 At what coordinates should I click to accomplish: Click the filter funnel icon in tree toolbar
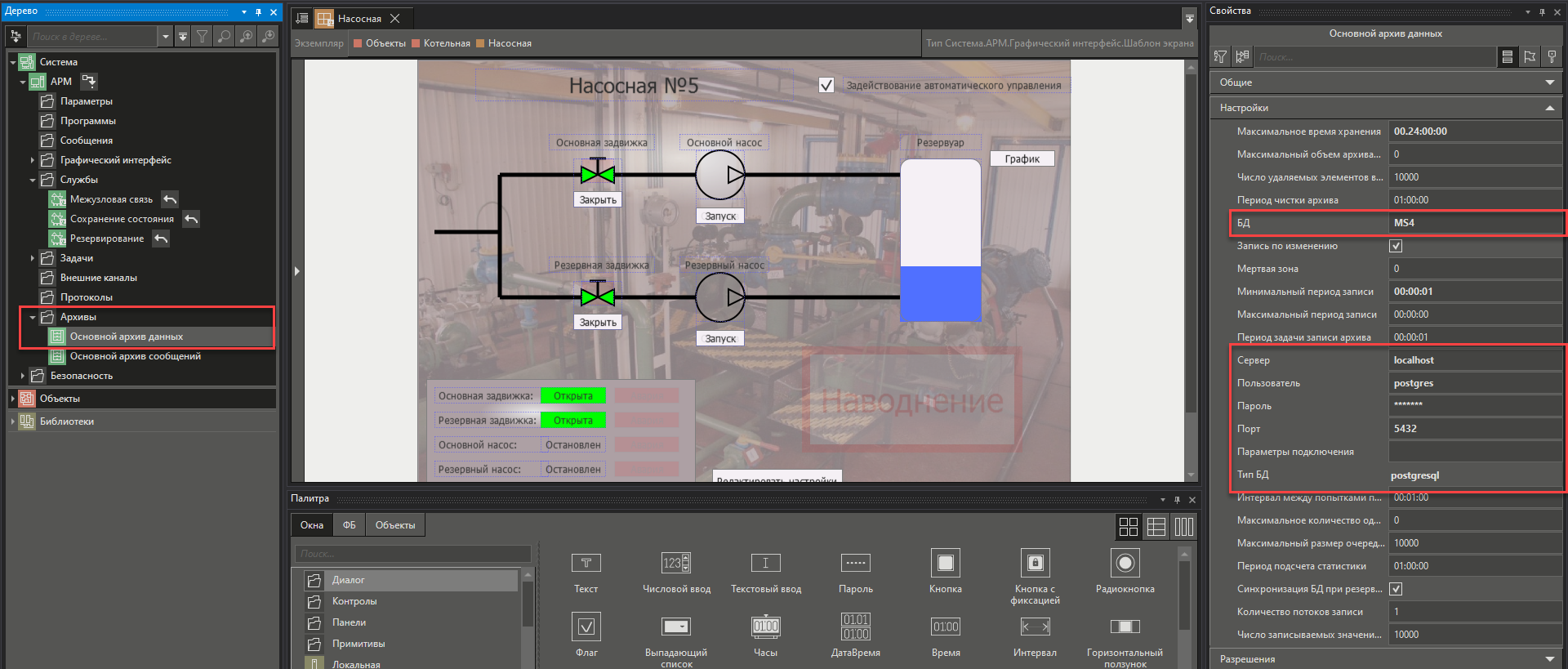click(x=202, y=37)
